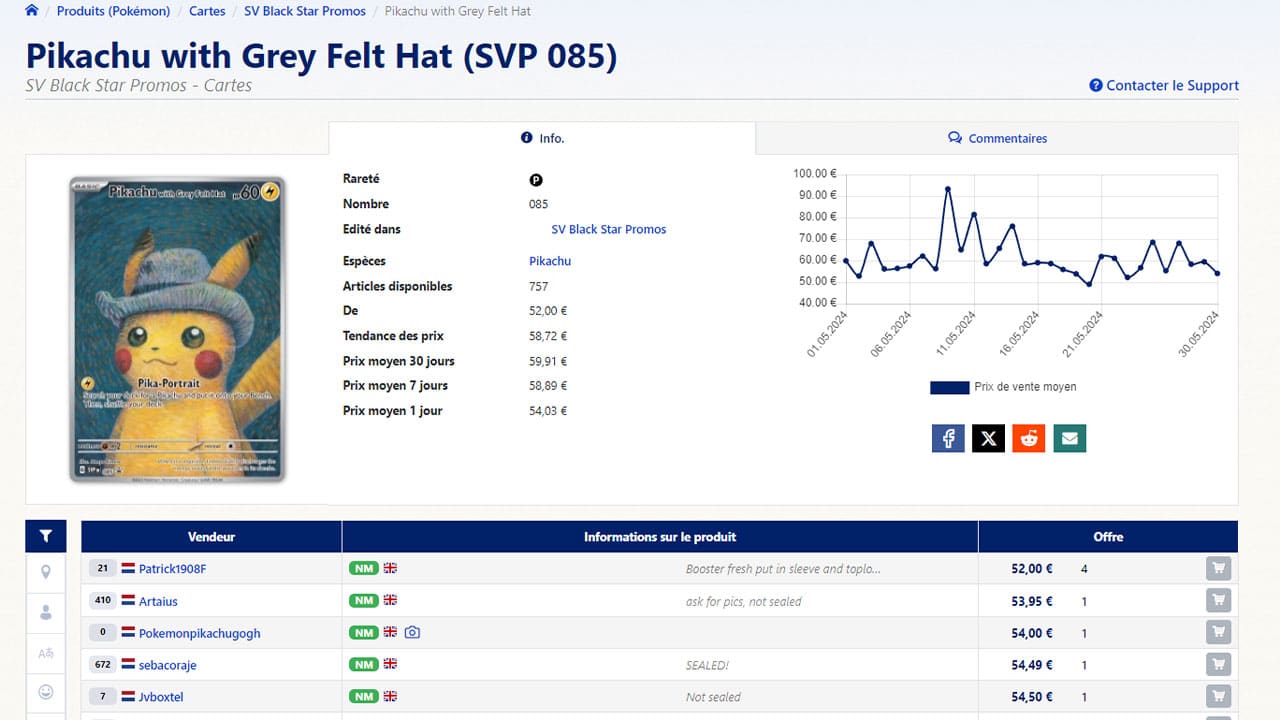The height and width of the screenshot is (720, 1280).
Task: Sort by Vendeur column header
Action: [211, 537]
